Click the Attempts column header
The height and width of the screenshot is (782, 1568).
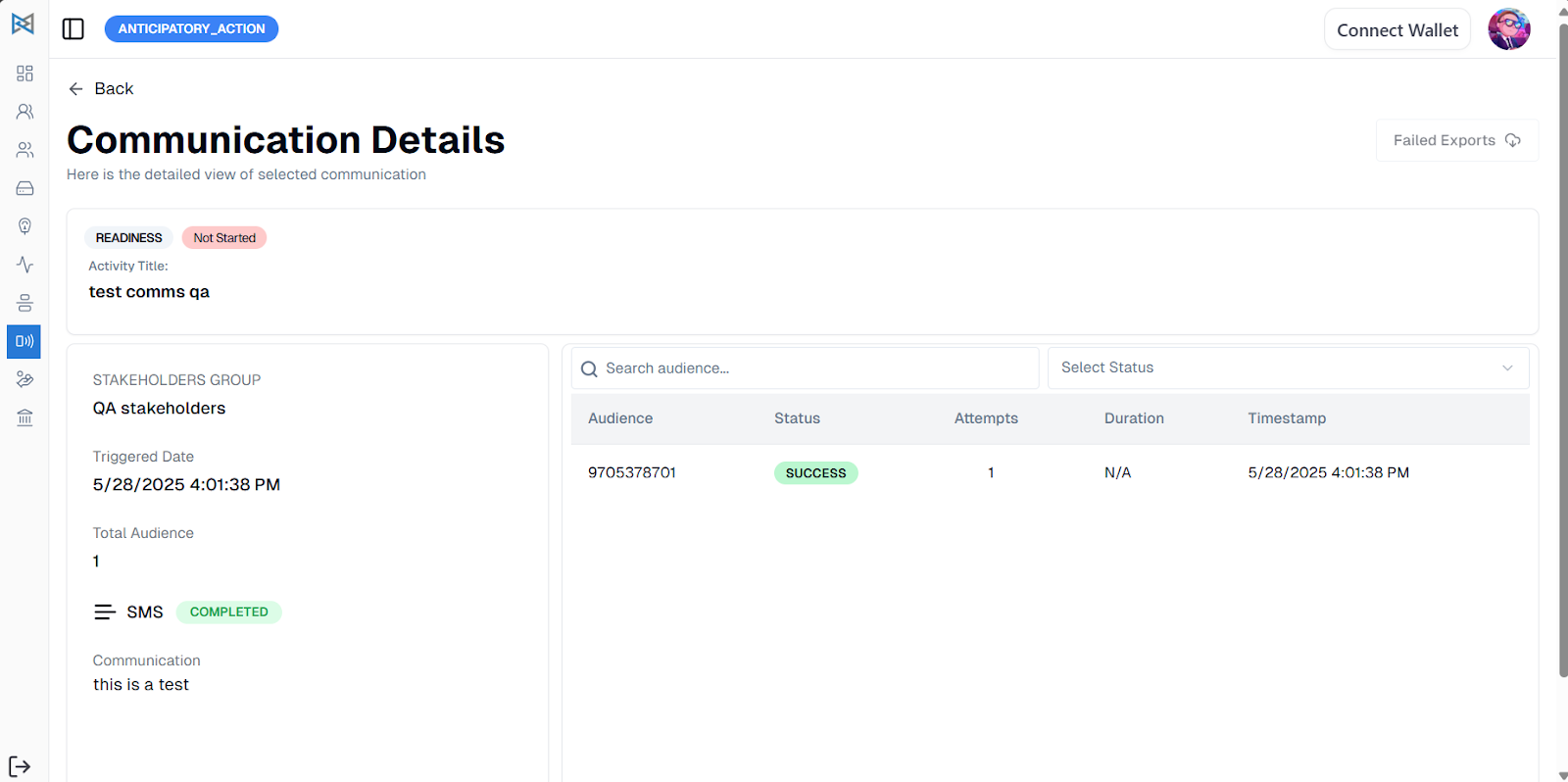986,418
